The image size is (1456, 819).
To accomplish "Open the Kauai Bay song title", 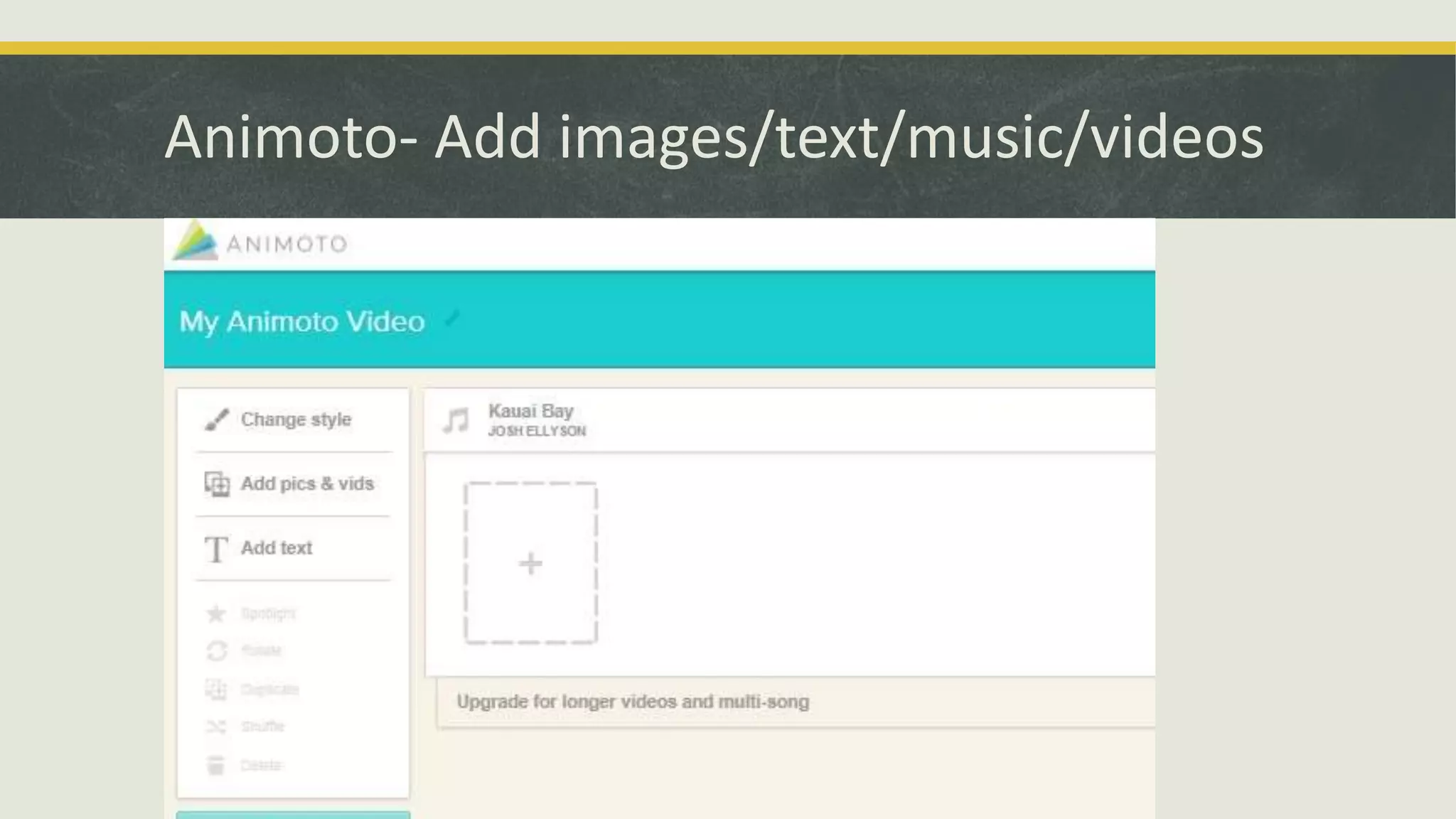I will click(530, 411).
